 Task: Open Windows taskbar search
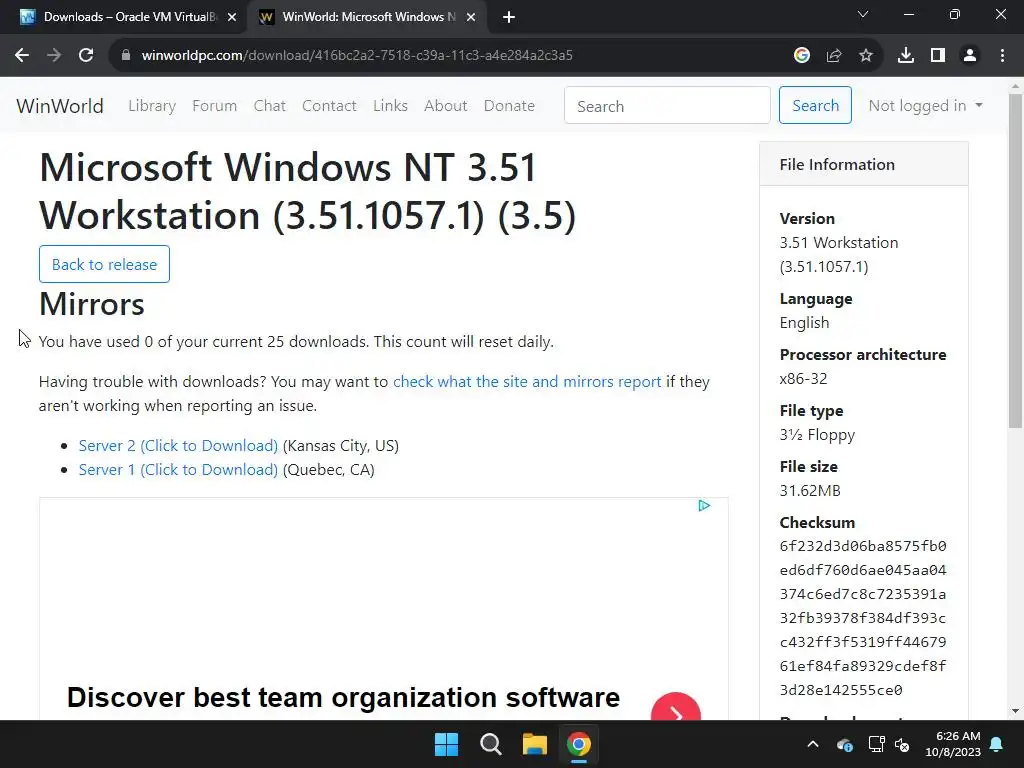(490, 744)
